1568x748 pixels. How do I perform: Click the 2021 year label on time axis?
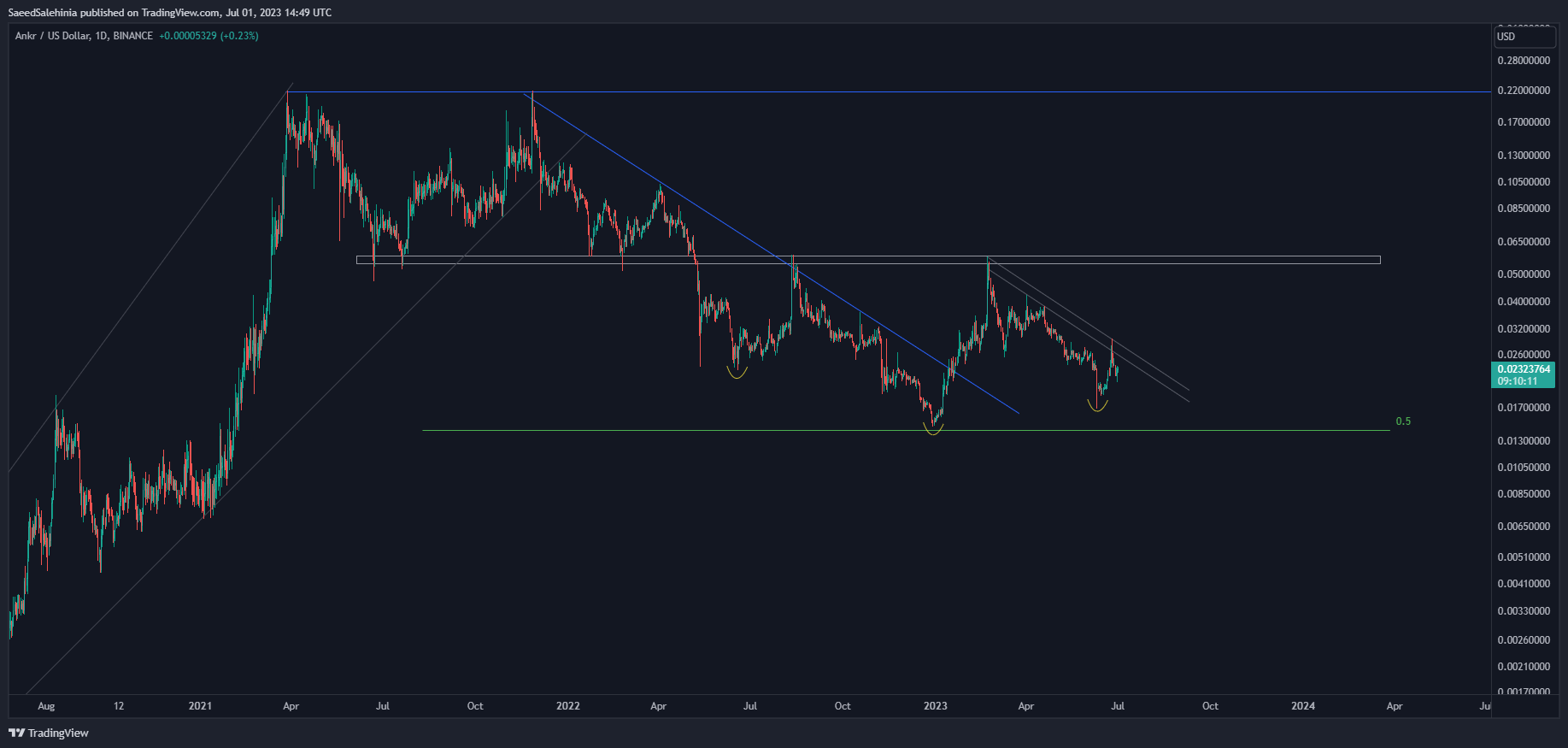click(x=200, y=706)
